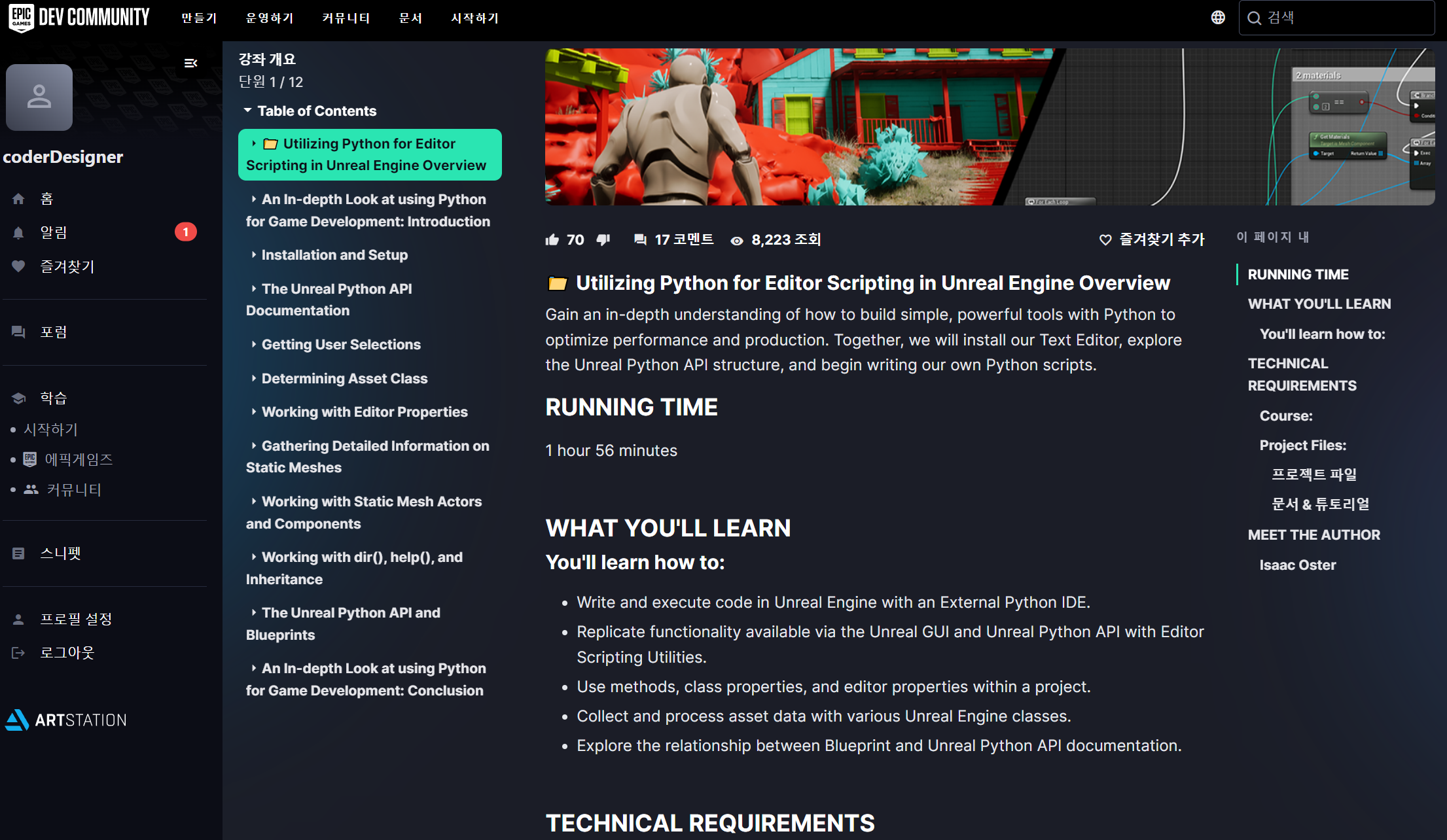This screenshot has width=1447, height=840.
Task: Click the comments speech bubble icon
Action: 640,240
